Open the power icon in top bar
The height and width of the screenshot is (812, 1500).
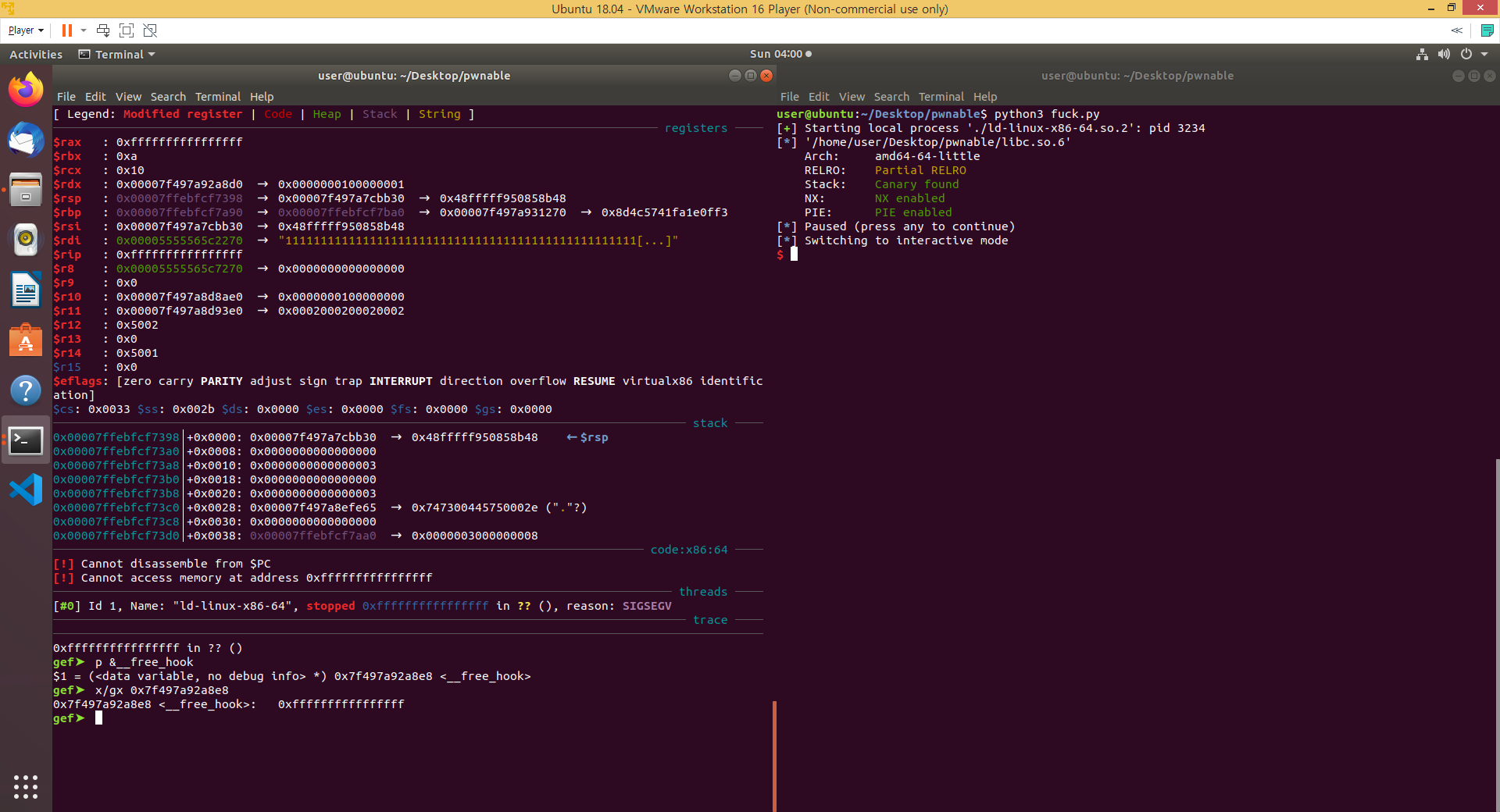[x=1466, y=54]
